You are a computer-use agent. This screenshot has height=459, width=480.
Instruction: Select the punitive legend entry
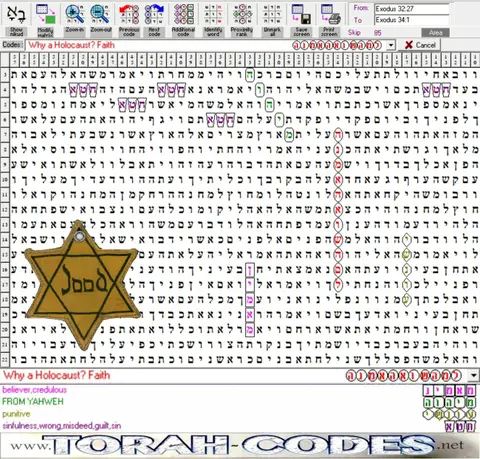coord(16,414)
